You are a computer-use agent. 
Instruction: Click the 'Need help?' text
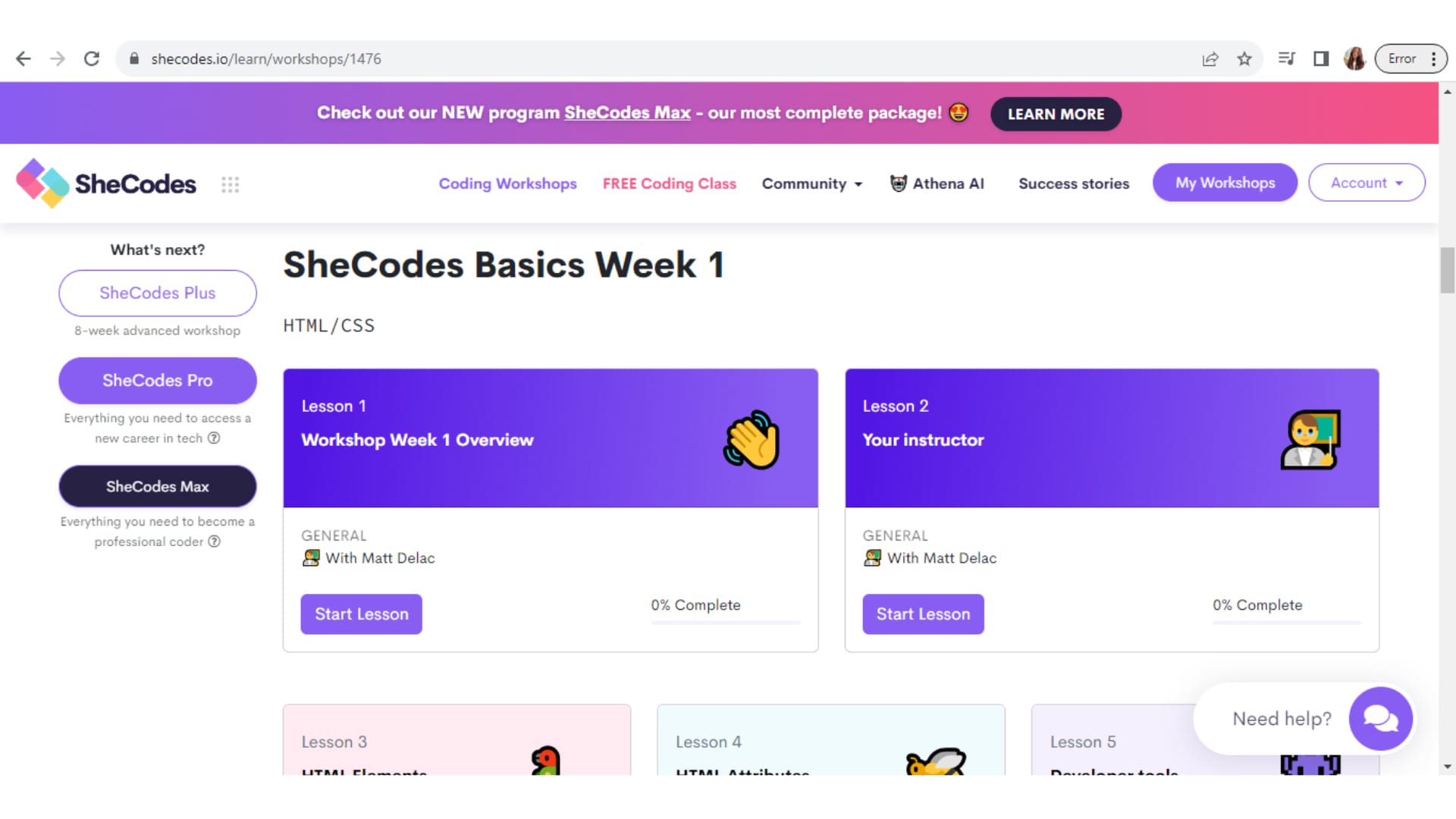[x=1282, y=718]
